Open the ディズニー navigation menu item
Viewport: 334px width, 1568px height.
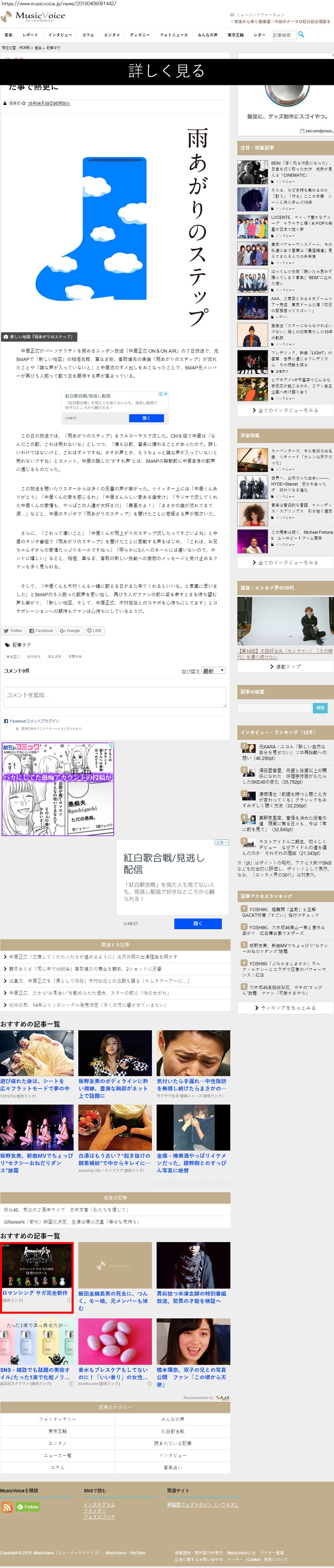[x=139, y=35]
